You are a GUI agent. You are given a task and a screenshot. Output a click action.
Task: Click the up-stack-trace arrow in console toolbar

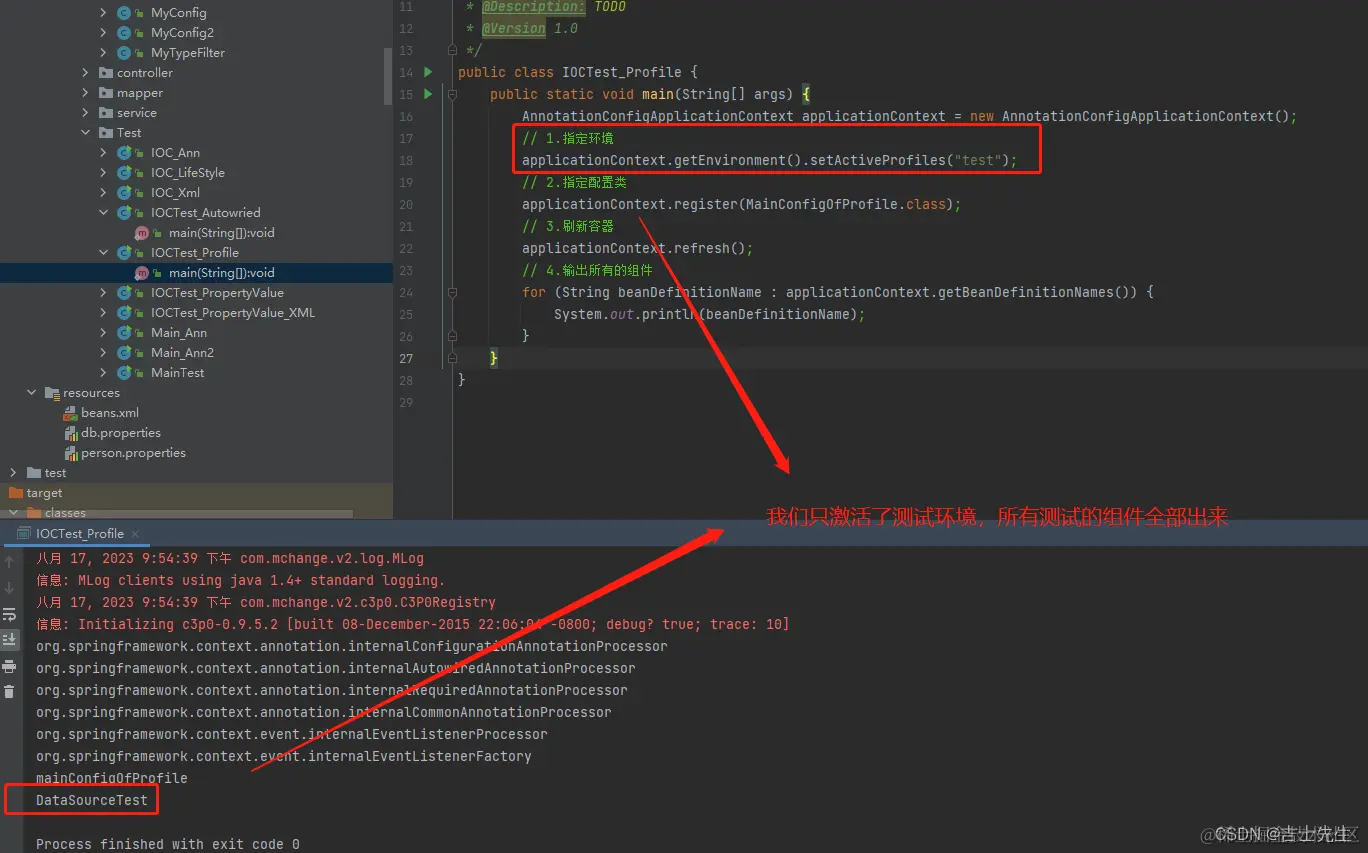point(9,562)
